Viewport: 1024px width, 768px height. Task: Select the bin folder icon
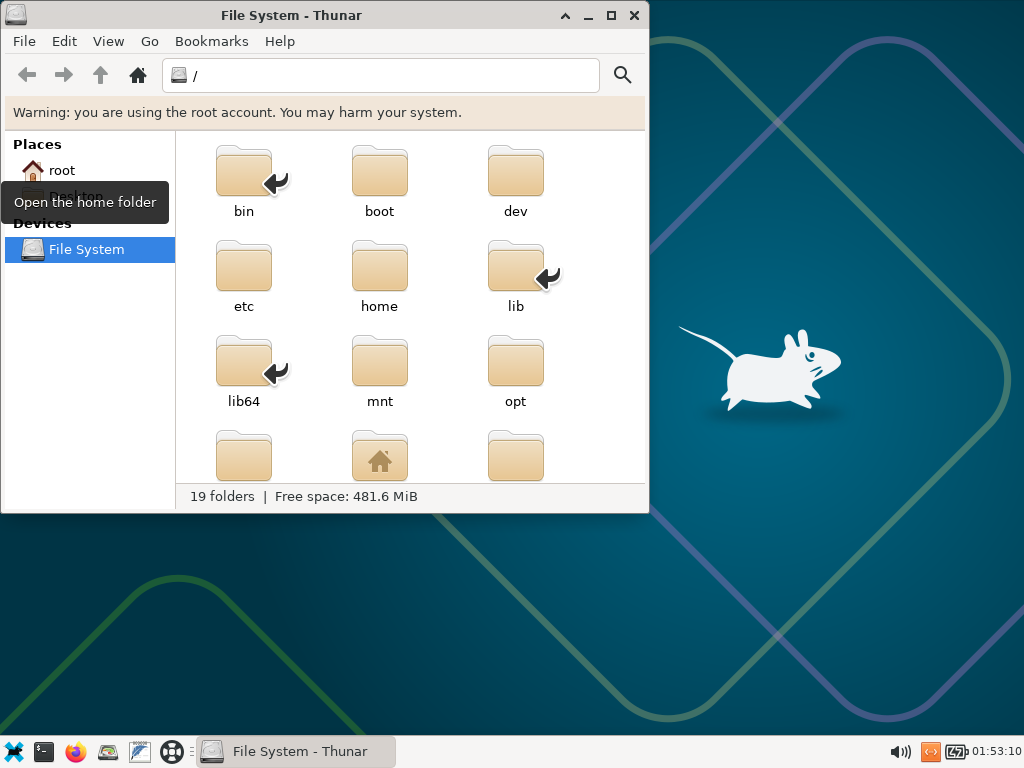[244, 171]
